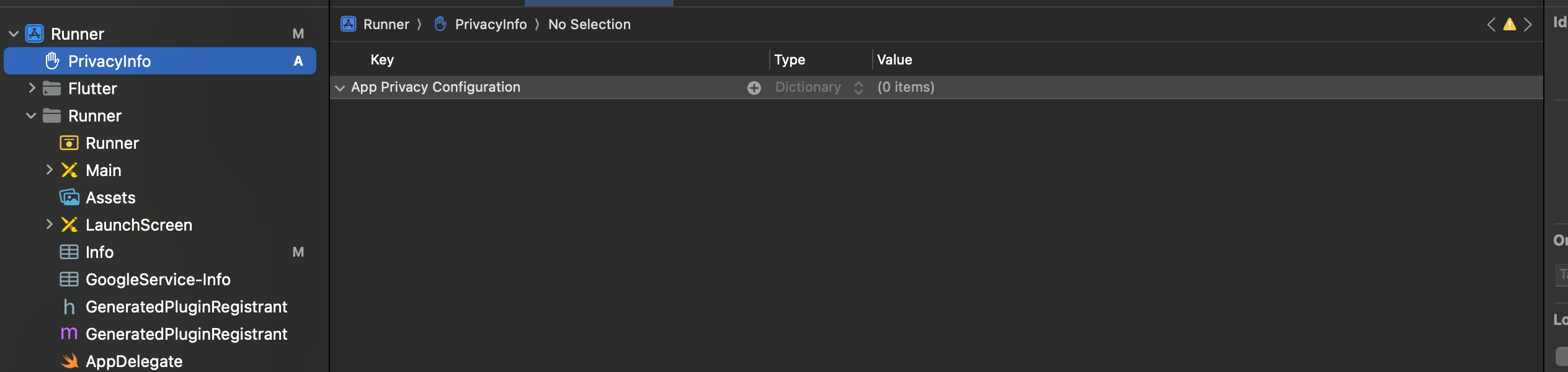Open the Dictionary type dropdown
The height and width of the screenshot is (372, 1568).
click(858, 88)
